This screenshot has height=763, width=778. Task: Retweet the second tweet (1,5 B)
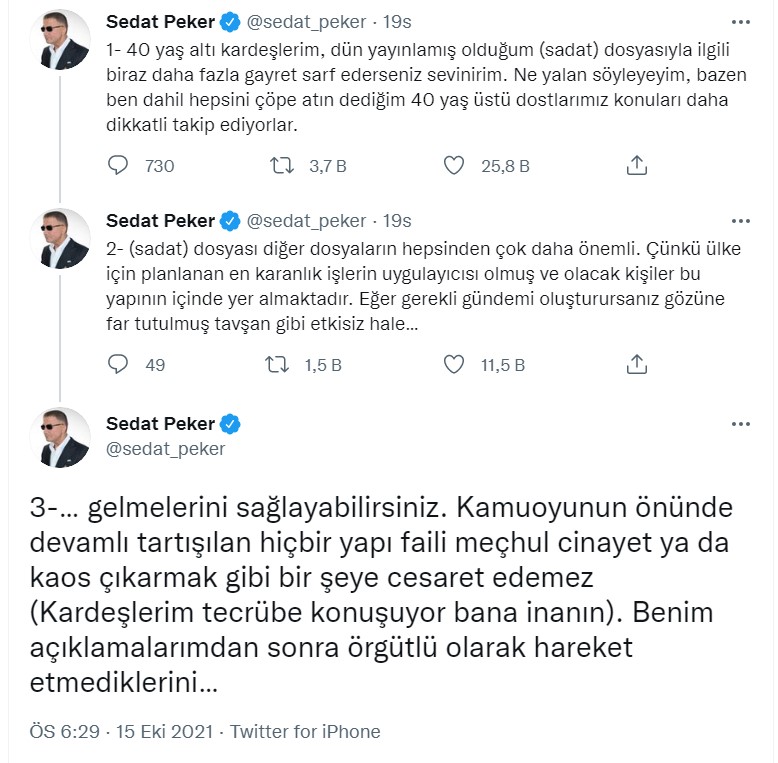coord(284,365)
